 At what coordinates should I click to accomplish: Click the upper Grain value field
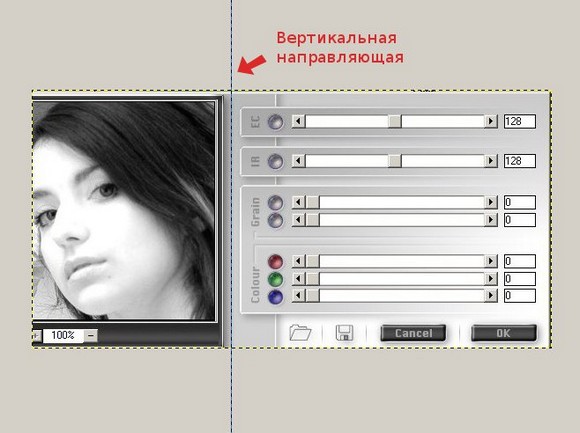pos(520,202)
